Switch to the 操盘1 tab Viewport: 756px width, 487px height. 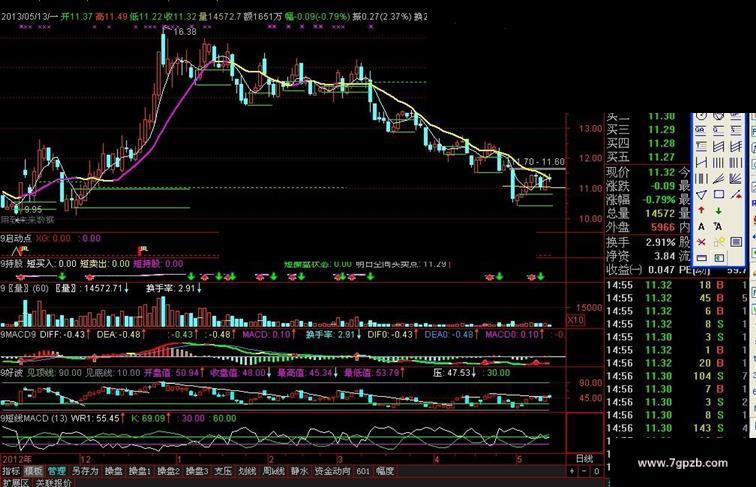click(140, 471)
